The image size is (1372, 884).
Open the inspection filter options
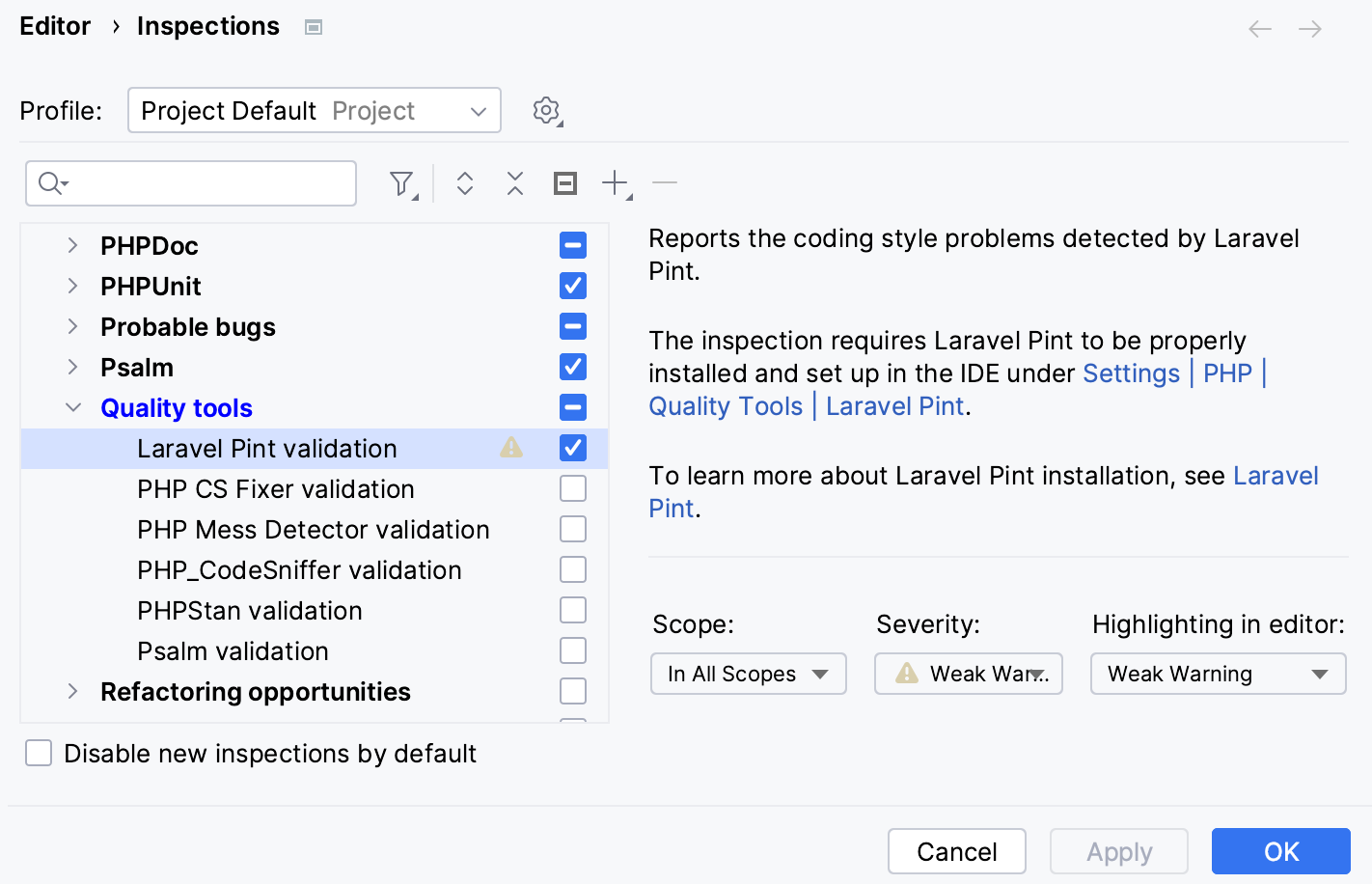pos(400,182)
